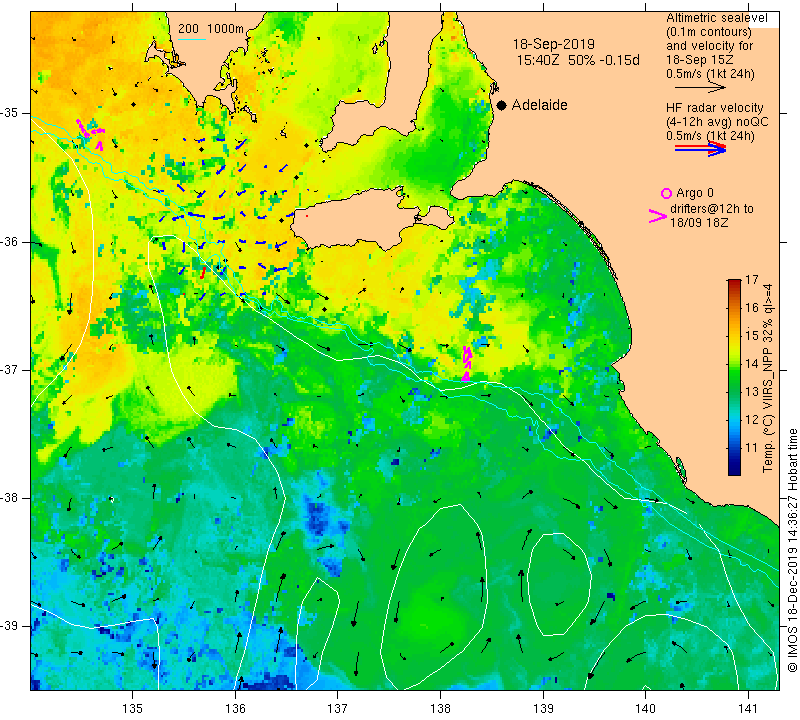Click the red and blue HF radar legend arrow
The width and height of the screenshot is (800, 720).
(x=701, y=148)
